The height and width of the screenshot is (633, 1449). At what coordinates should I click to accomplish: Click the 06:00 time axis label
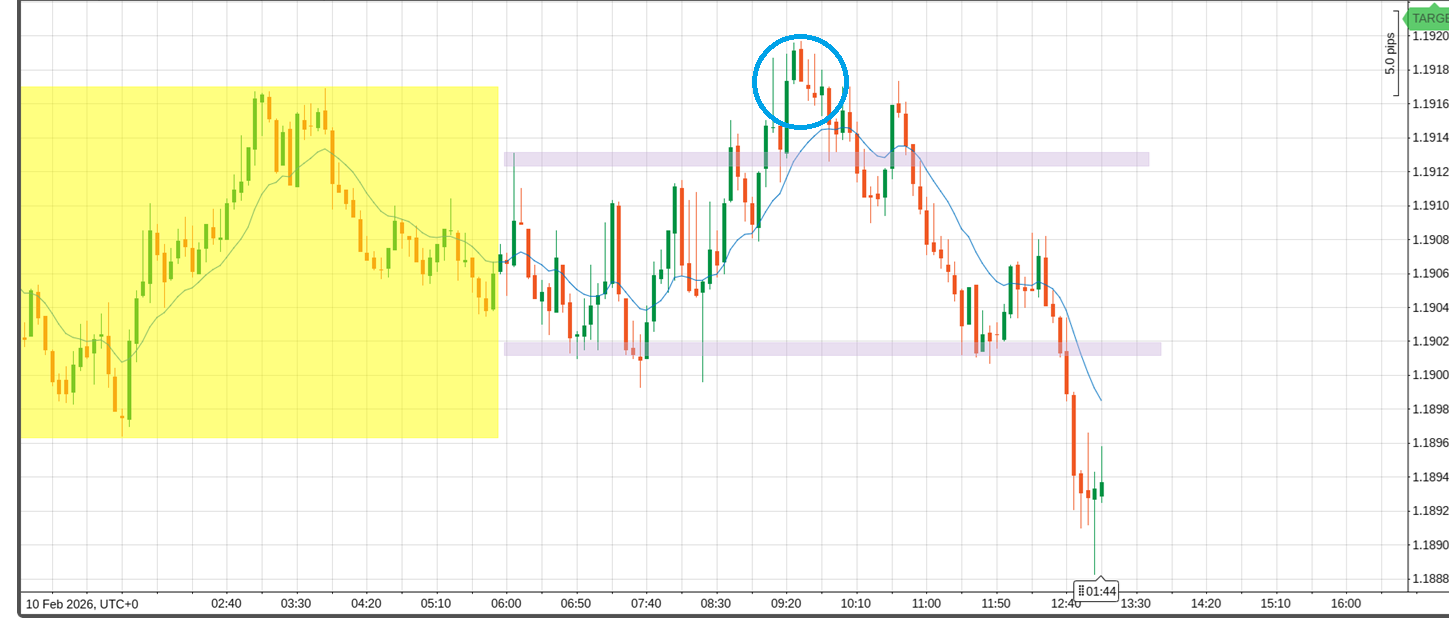[x=506, y=604]
